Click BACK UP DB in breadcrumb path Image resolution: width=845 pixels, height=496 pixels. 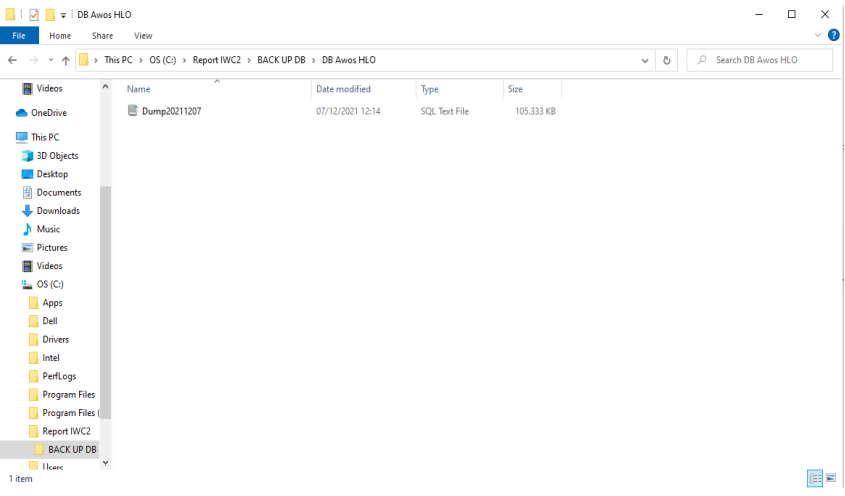(280, 60)
